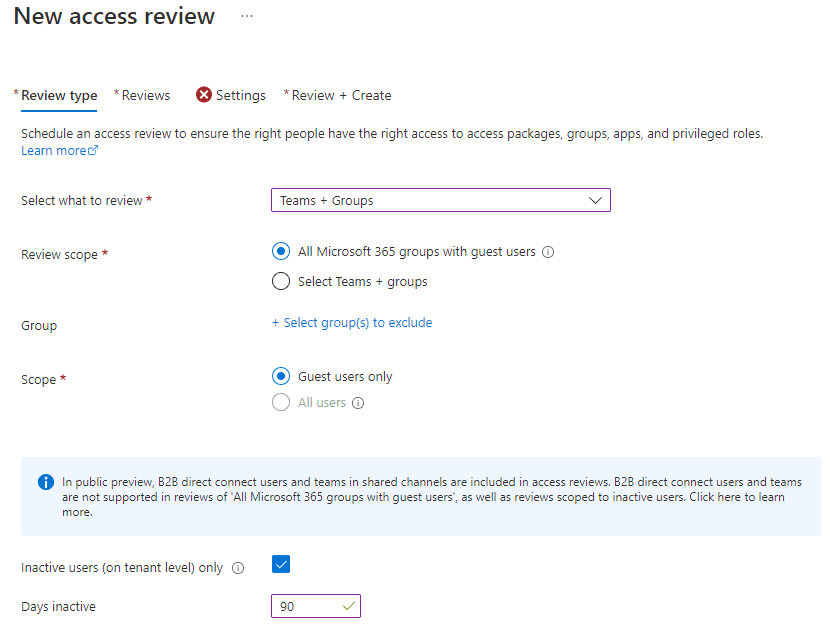Click the Days inactive input field
The image size is (829, 627).
click(x=305, y=607)
